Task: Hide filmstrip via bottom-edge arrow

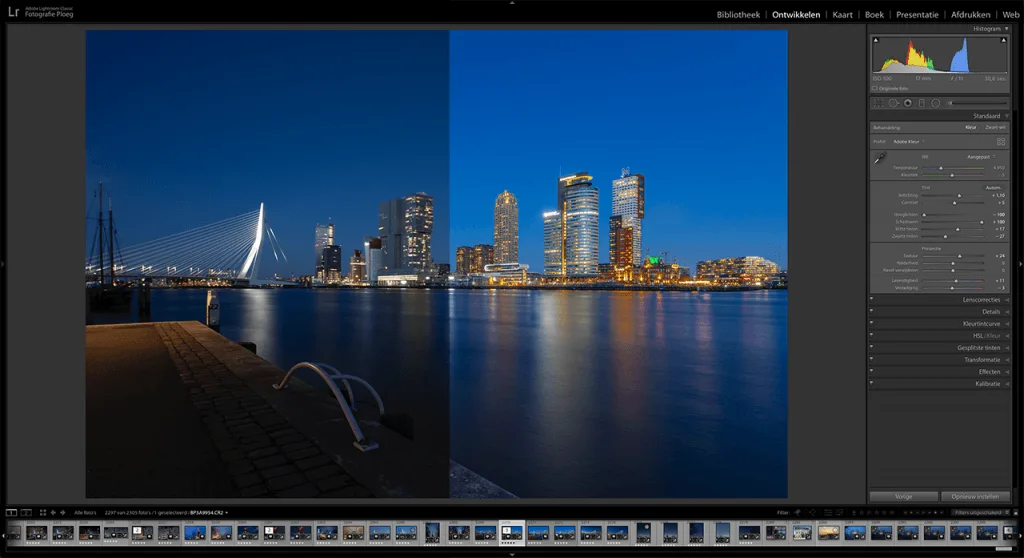Action: point(512,555)
